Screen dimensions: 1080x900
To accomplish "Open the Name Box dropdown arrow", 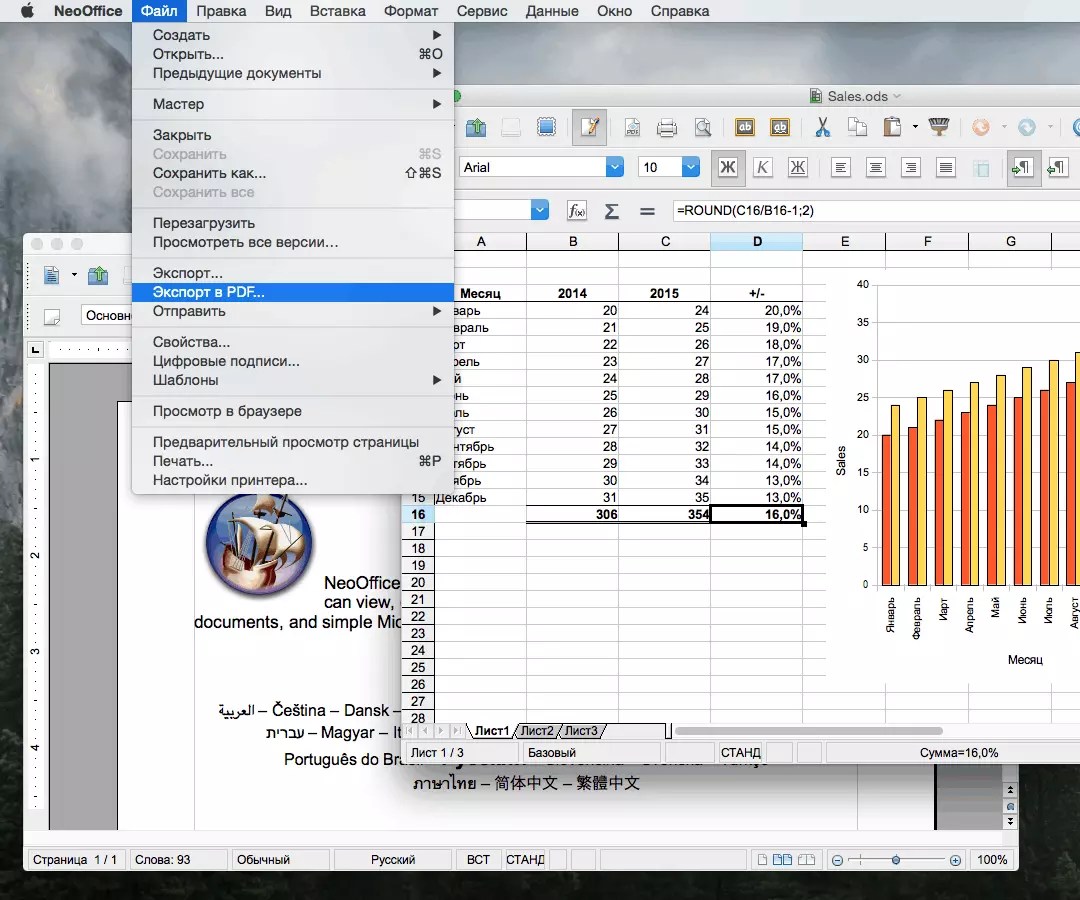I will coord(540,210).
